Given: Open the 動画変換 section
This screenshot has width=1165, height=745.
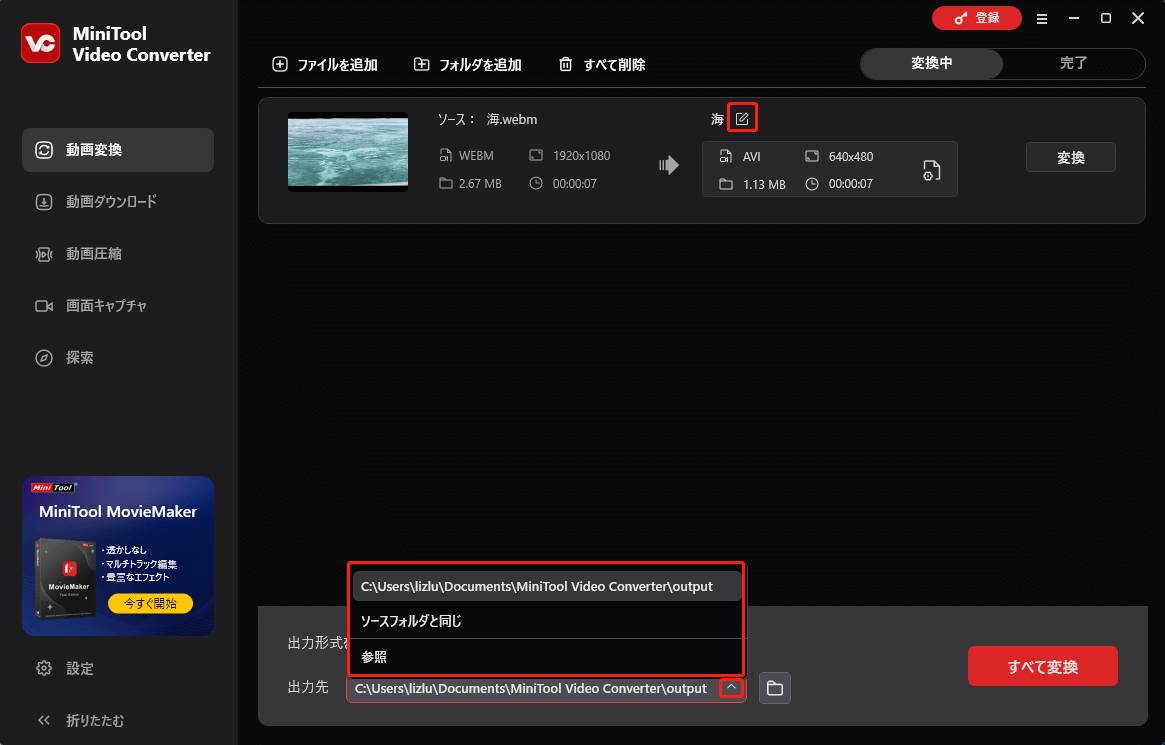Looking at the screenshot, I should [x=118, y=150].
